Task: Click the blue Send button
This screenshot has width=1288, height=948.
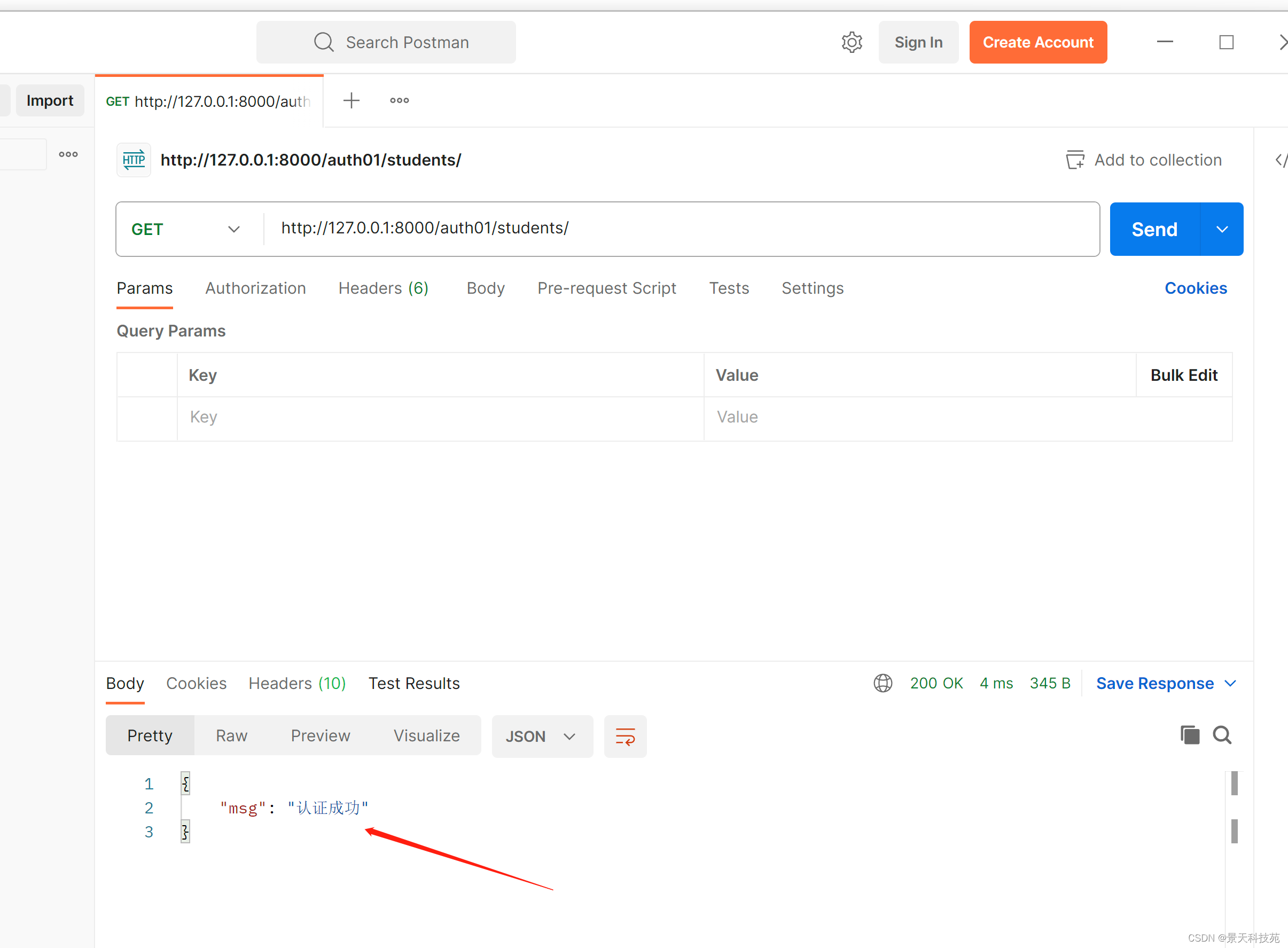Action: click(x=1154, y=230)
